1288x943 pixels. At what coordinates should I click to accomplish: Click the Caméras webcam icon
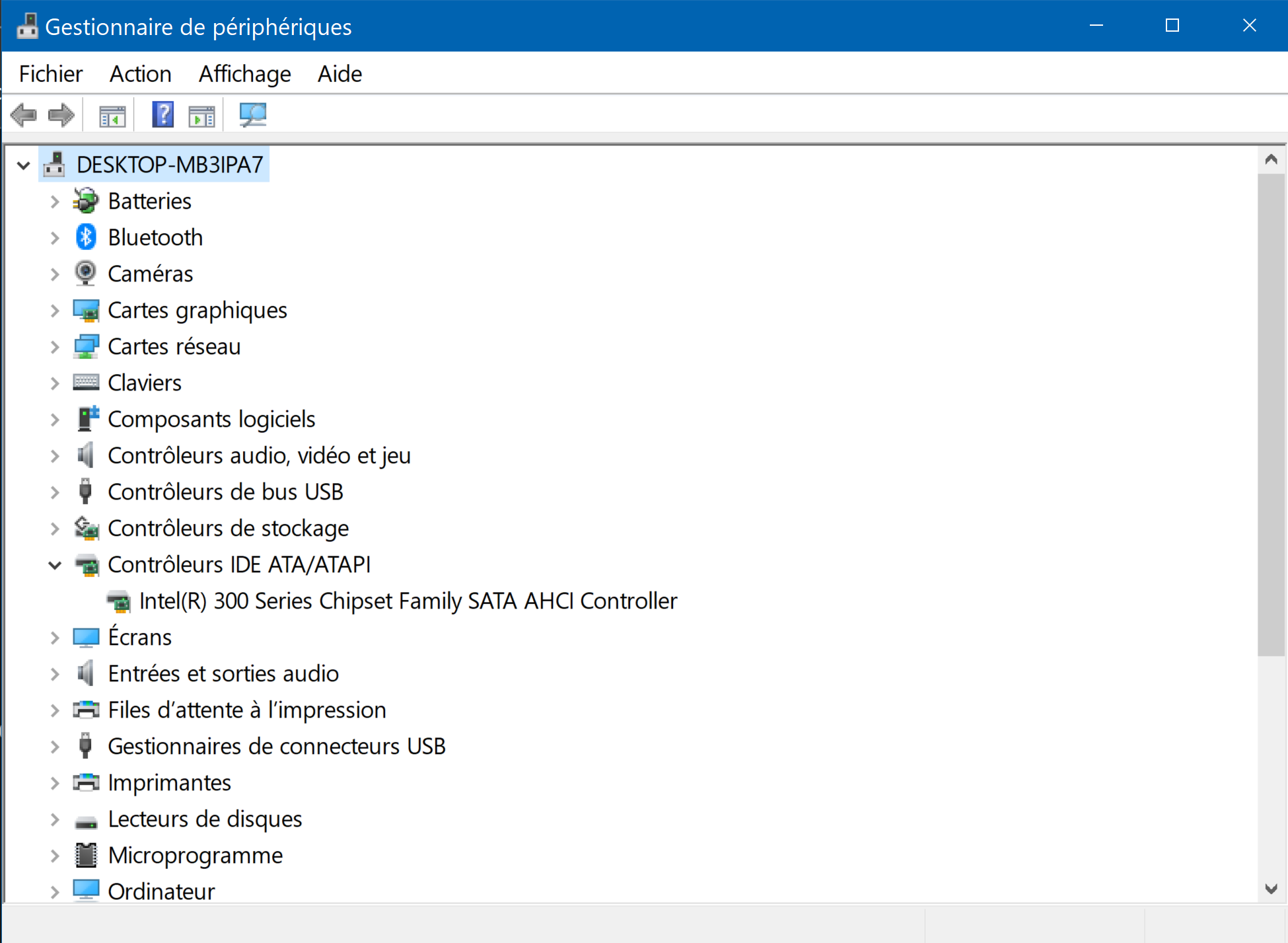(x=86, y=273)
